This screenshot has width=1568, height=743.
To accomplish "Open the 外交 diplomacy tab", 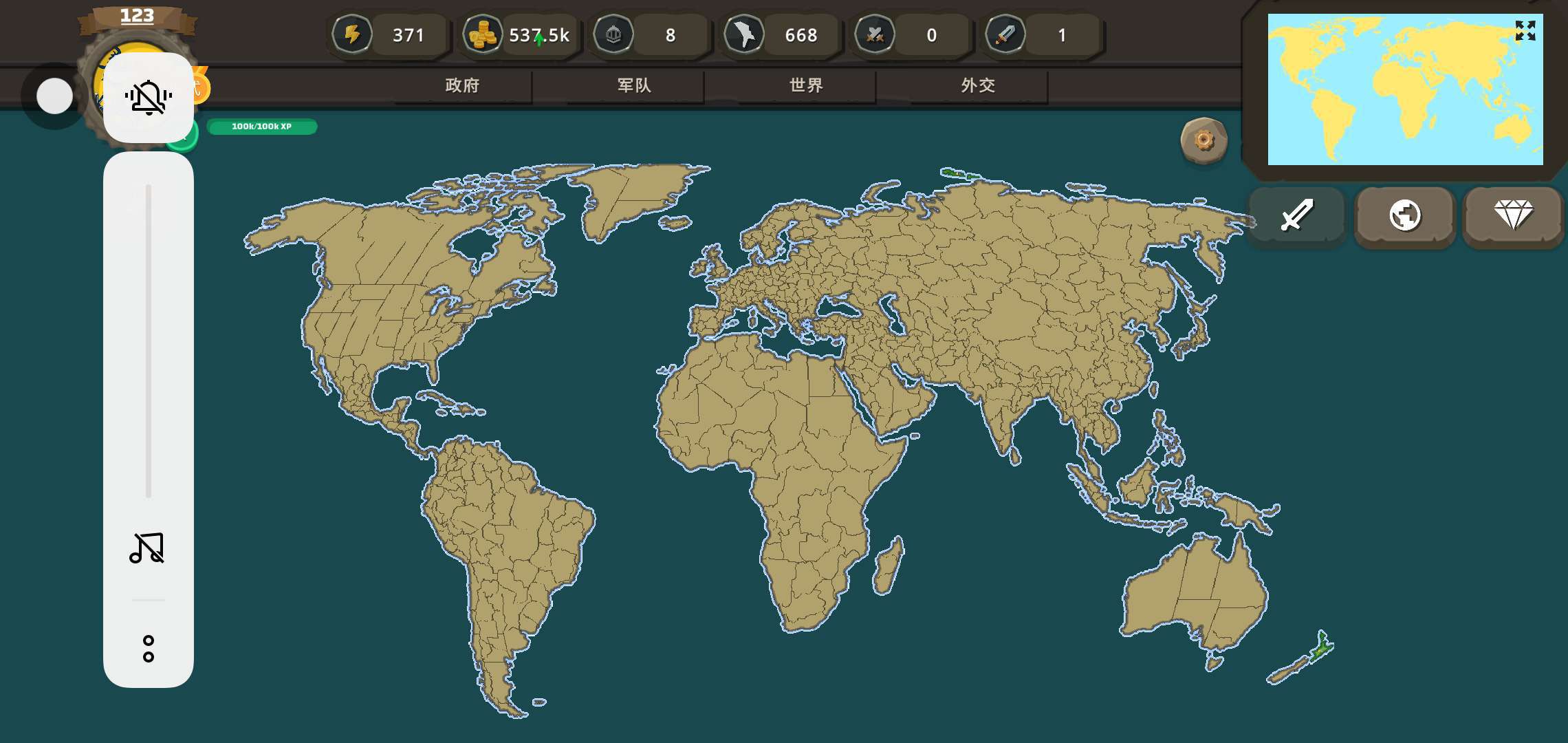I will click(978, 85).
